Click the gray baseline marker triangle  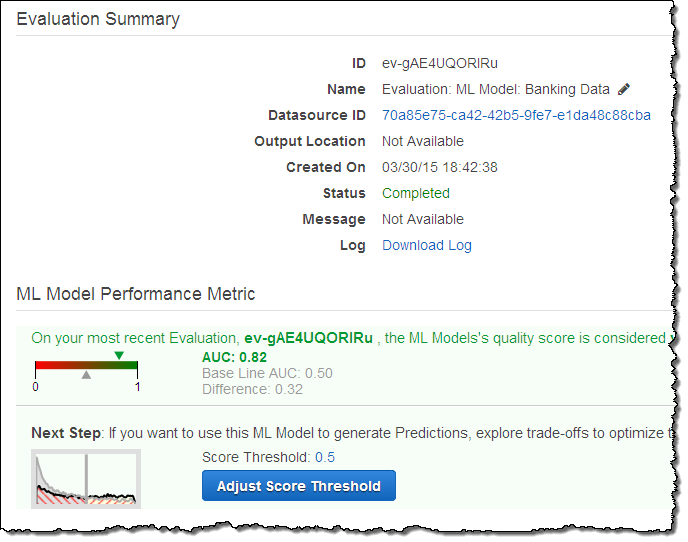[x=86, y=375]
